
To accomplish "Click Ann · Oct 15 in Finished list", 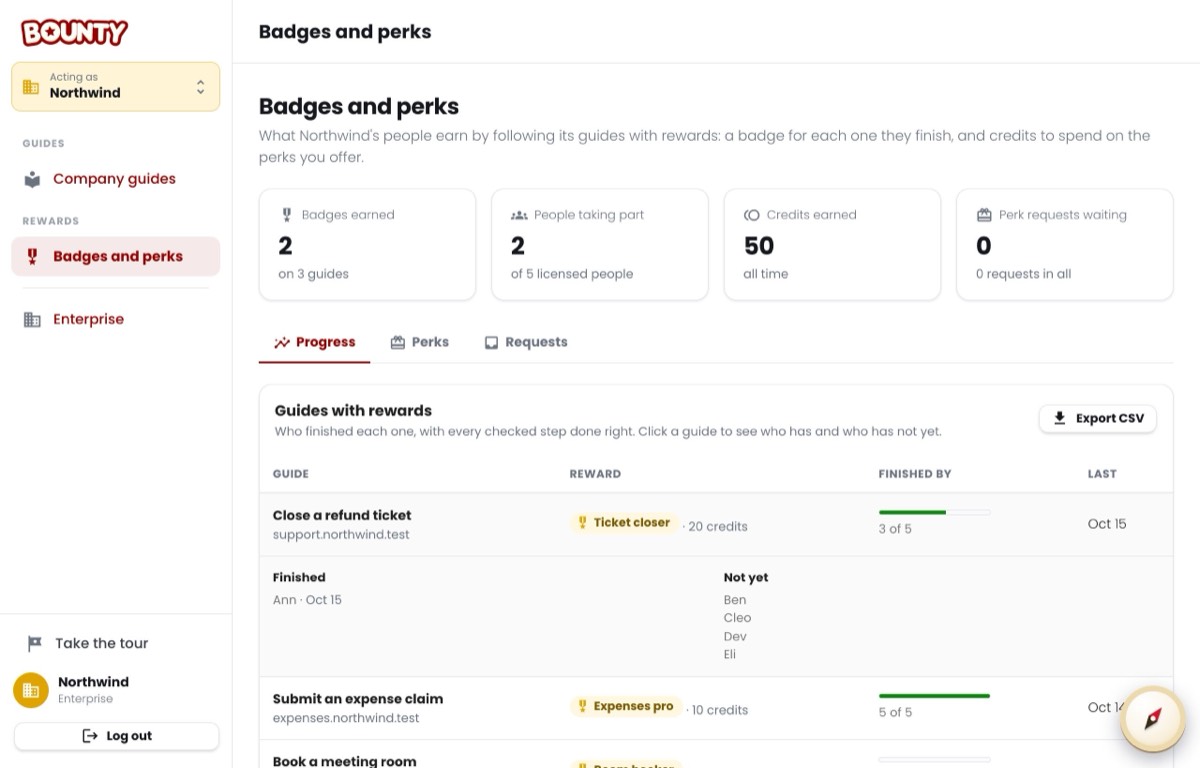I will (307, 600).
